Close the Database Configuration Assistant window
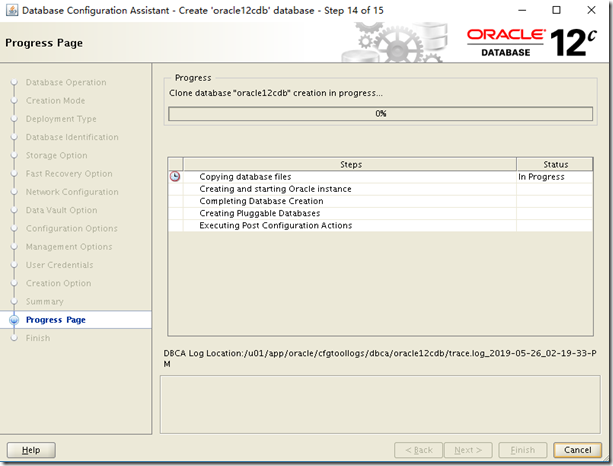This screenshot has width=613, height=466. (x=591, y=10)
